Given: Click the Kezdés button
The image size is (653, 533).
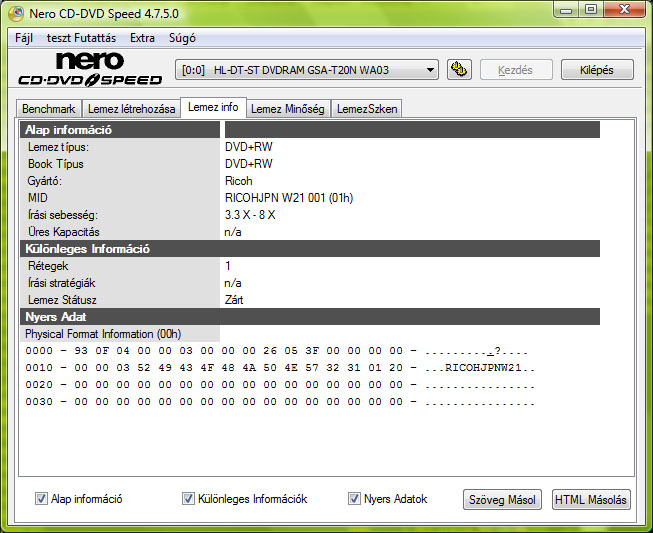Looking at the screenshot, I should click(x=516, y=70).
